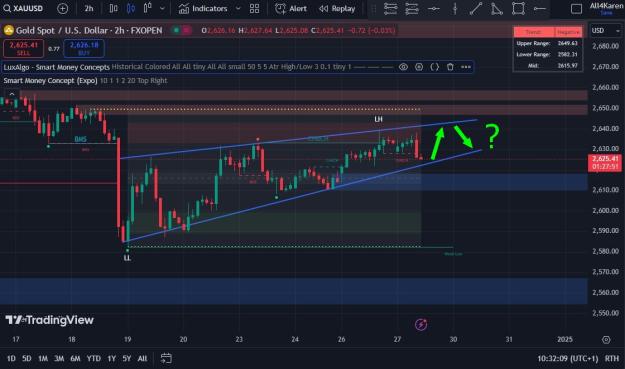Open go to date calendar icon

(166, 358)
